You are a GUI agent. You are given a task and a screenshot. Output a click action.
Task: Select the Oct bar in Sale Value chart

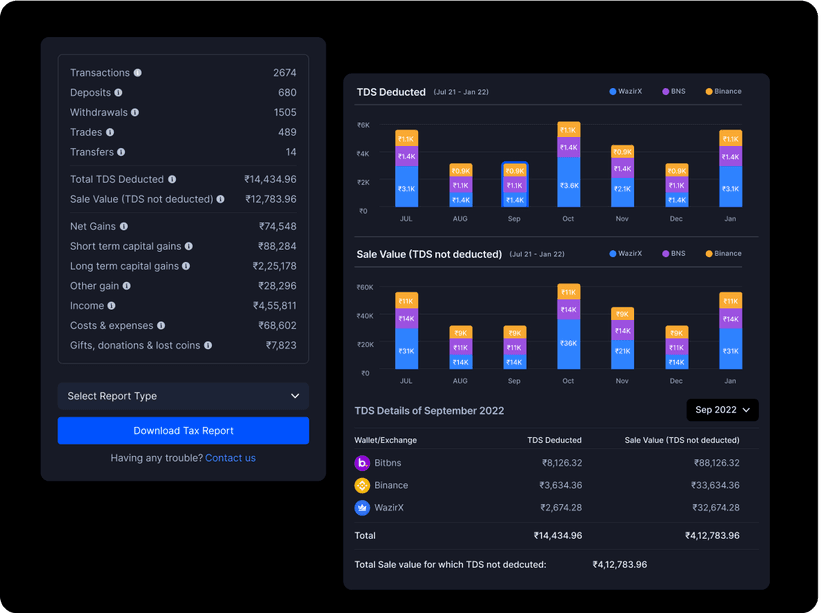point(568,328)
